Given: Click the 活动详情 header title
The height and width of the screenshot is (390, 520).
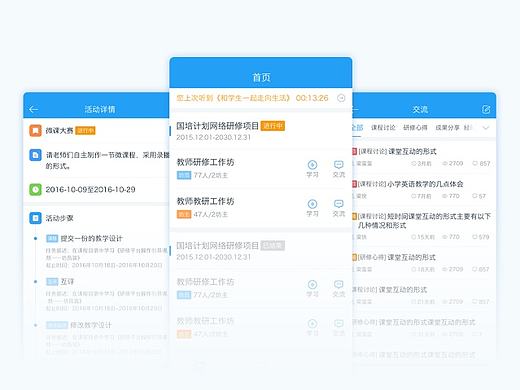Looking at the screenshot, I should click(x=100, y=109).
